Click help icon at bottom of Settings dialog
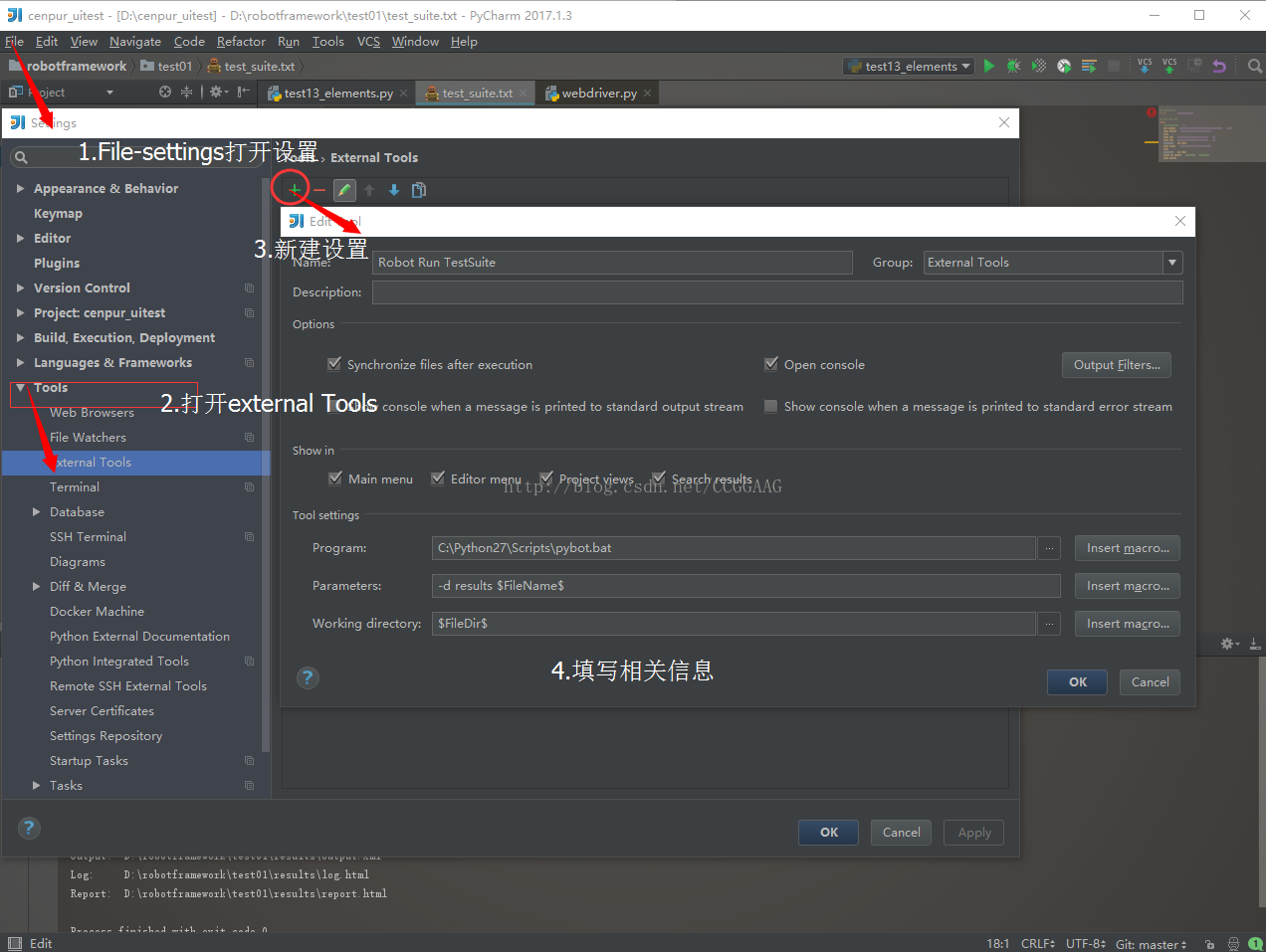The image size is (1266, 952). click(x=29, y=828)
